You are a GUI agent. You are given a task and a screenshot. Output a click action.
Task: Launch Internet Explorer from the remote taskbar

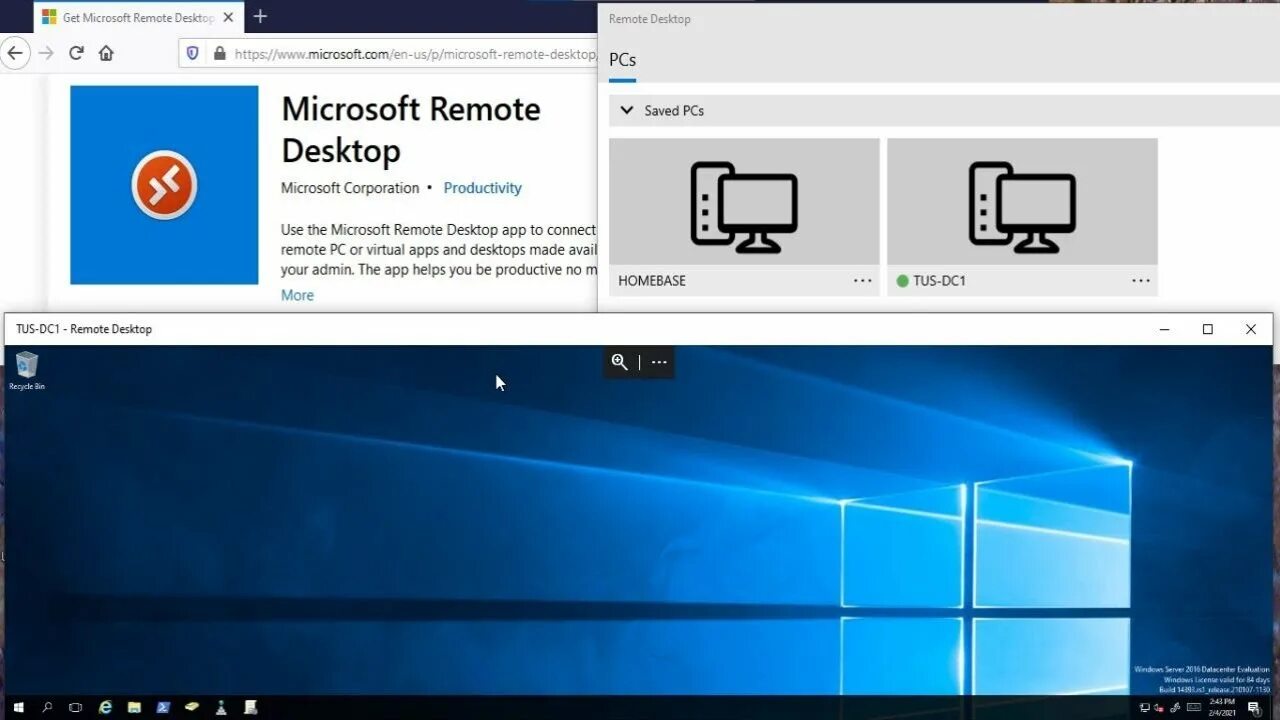[x=105, y=708]
